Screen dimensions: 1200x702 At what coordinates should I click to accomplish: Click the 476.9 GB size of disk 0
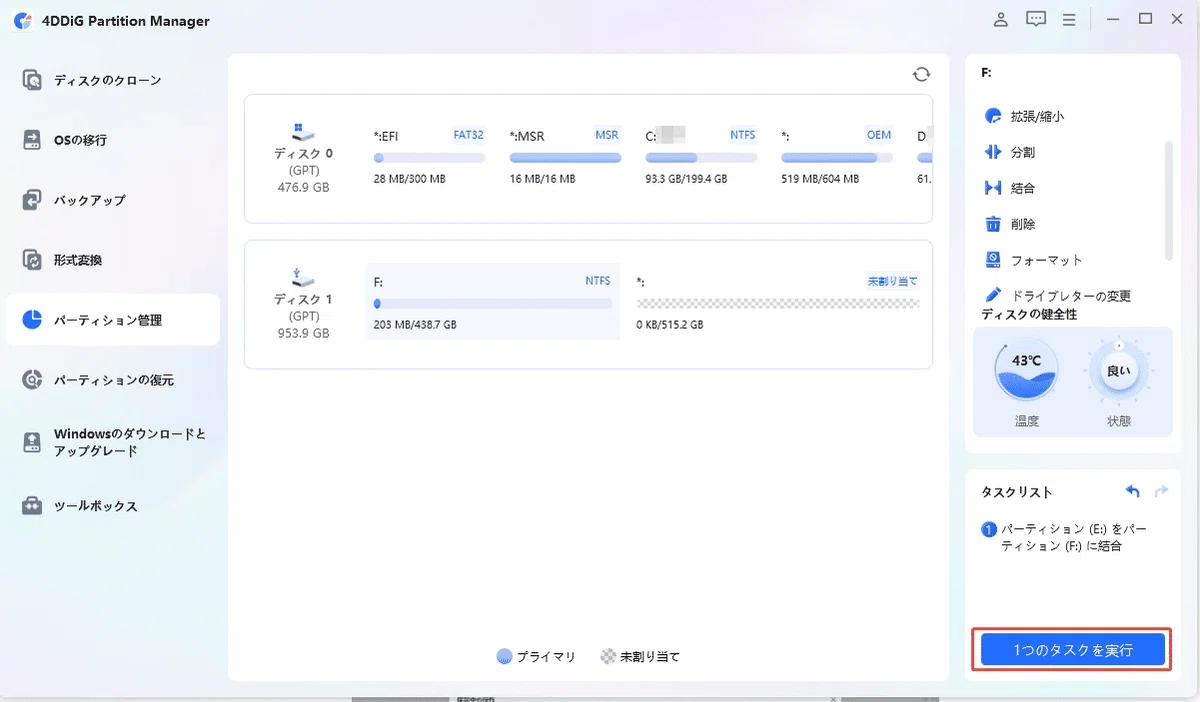tap(303, 187)
